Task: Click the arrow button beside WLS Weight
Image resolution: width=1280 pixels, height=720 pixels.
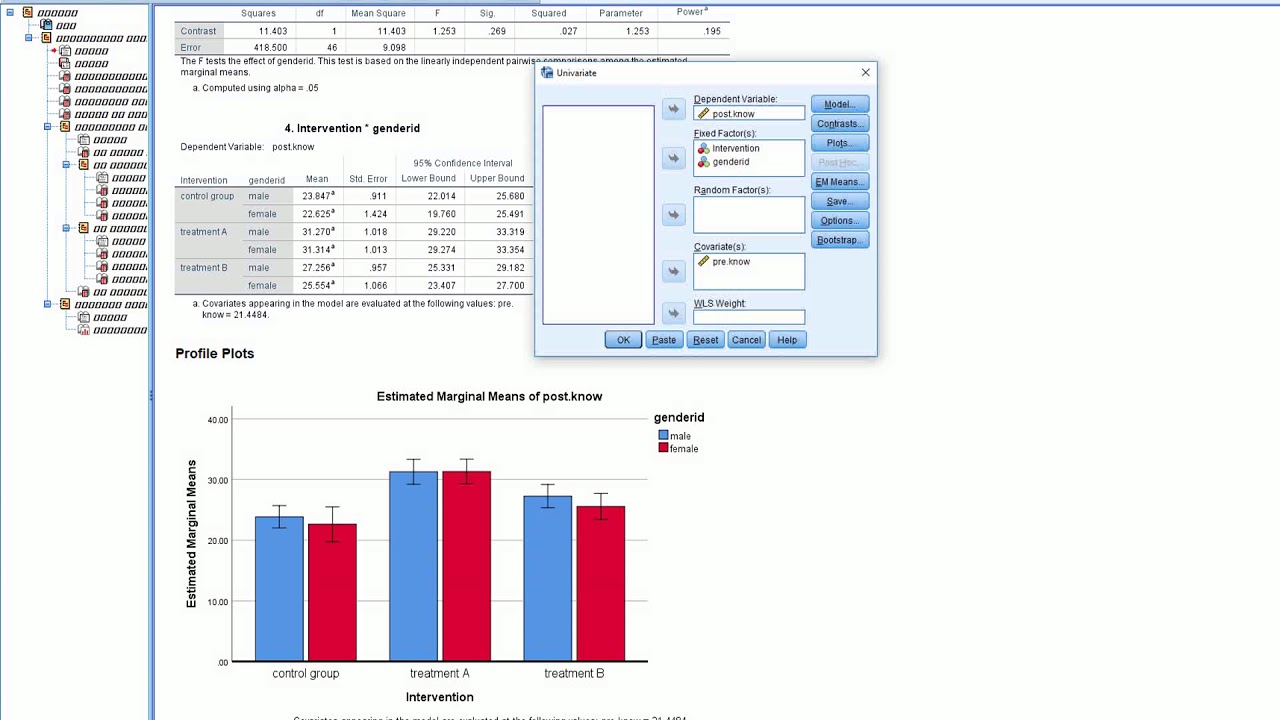Action: click(673, 313)
